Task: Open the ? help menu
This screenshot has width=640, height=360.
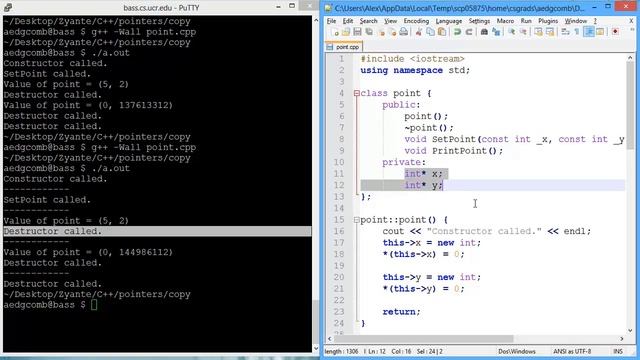Action: tap(595, 21)
